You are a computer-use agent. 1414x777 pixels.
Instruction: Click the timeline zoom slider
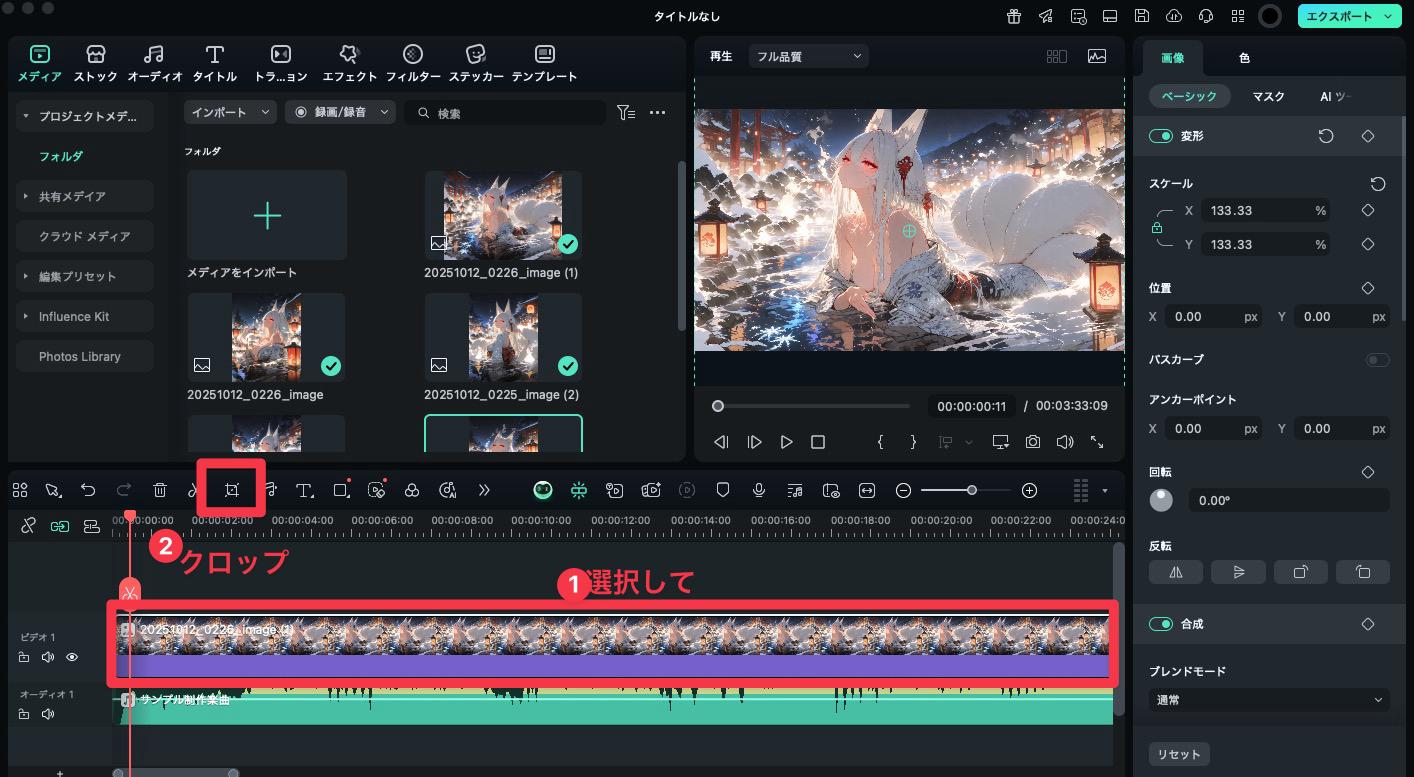pyautogui.click(x=966, y=490)
